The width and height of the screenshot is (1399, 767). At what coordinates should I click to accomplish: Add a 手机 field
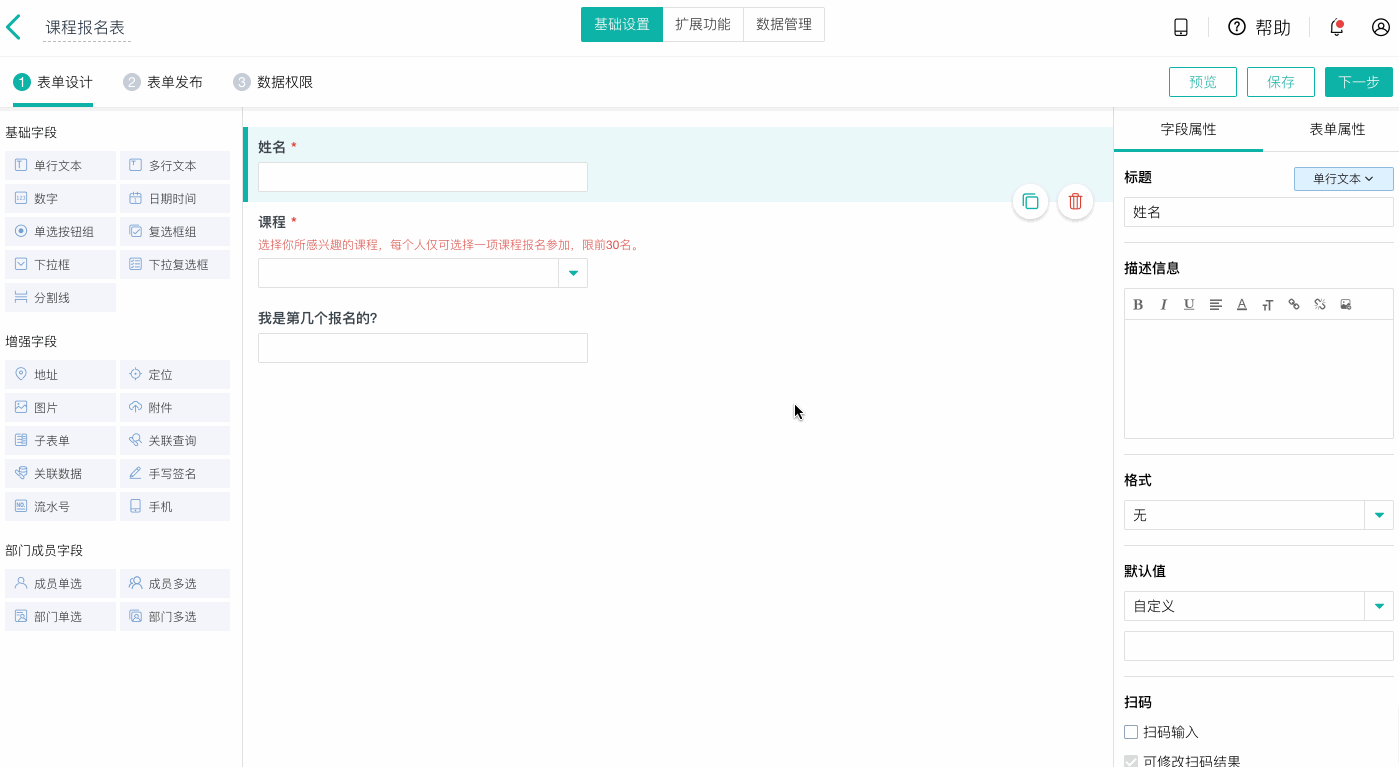point(175,507)
